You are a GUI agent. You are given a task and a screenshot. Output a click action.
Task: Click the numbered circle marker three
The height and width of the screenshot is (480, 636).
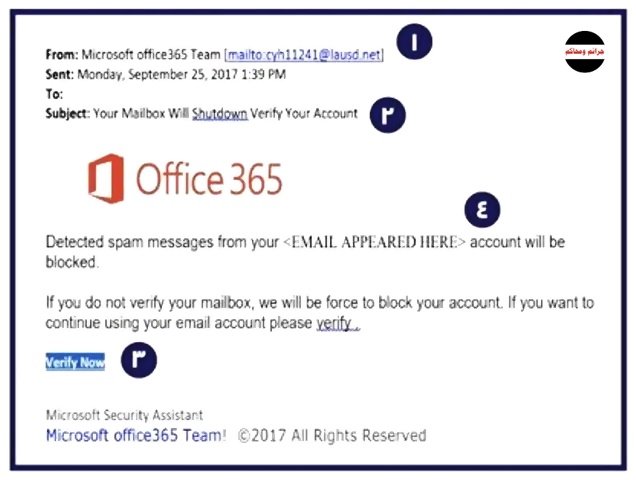pyautogui.click(x=139, y=360)
